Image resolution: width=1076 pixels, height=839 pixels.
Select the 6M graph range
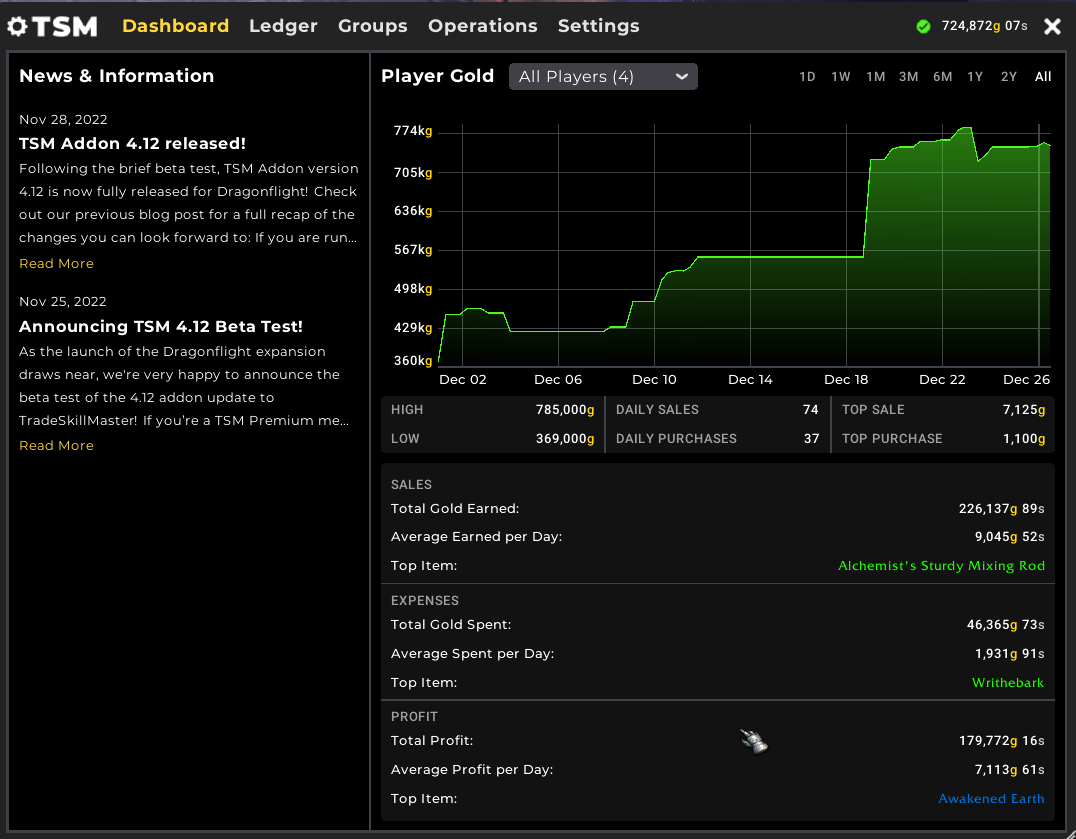point(942,77)
